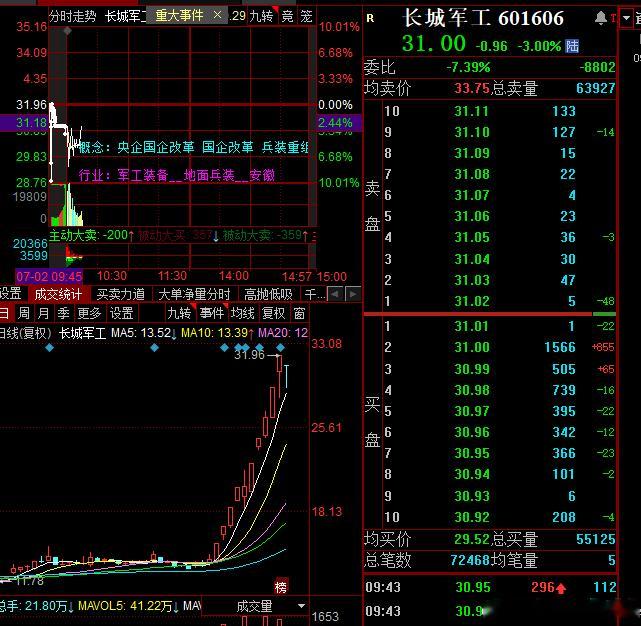Click the alert bell icon
The width and height of the screenshot is (641, 626).
point(601,18)
